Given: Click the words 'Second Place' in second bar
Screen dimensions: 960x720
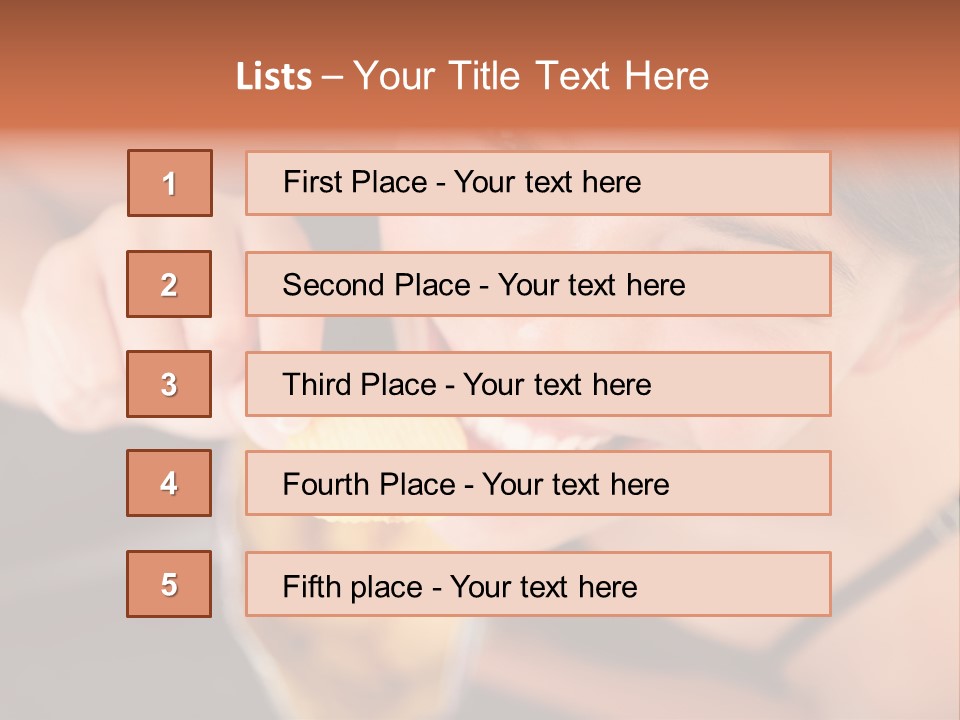Looking at the screenshot, I should coord(377,285).
